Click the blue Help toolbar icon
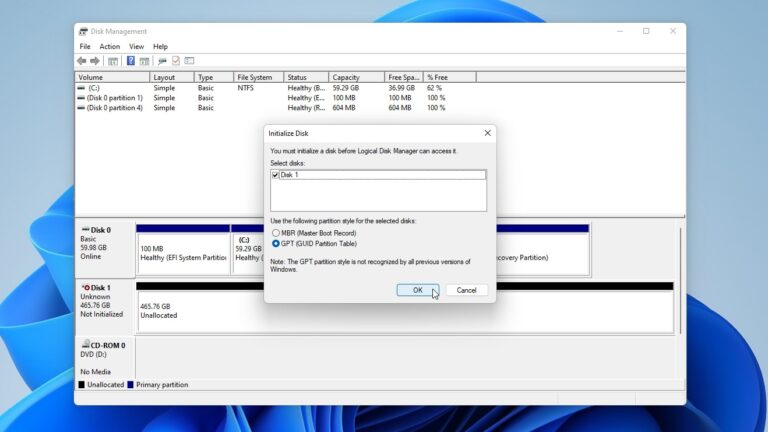The width and height of the screenshot is (768, 432). pos(131,61)
